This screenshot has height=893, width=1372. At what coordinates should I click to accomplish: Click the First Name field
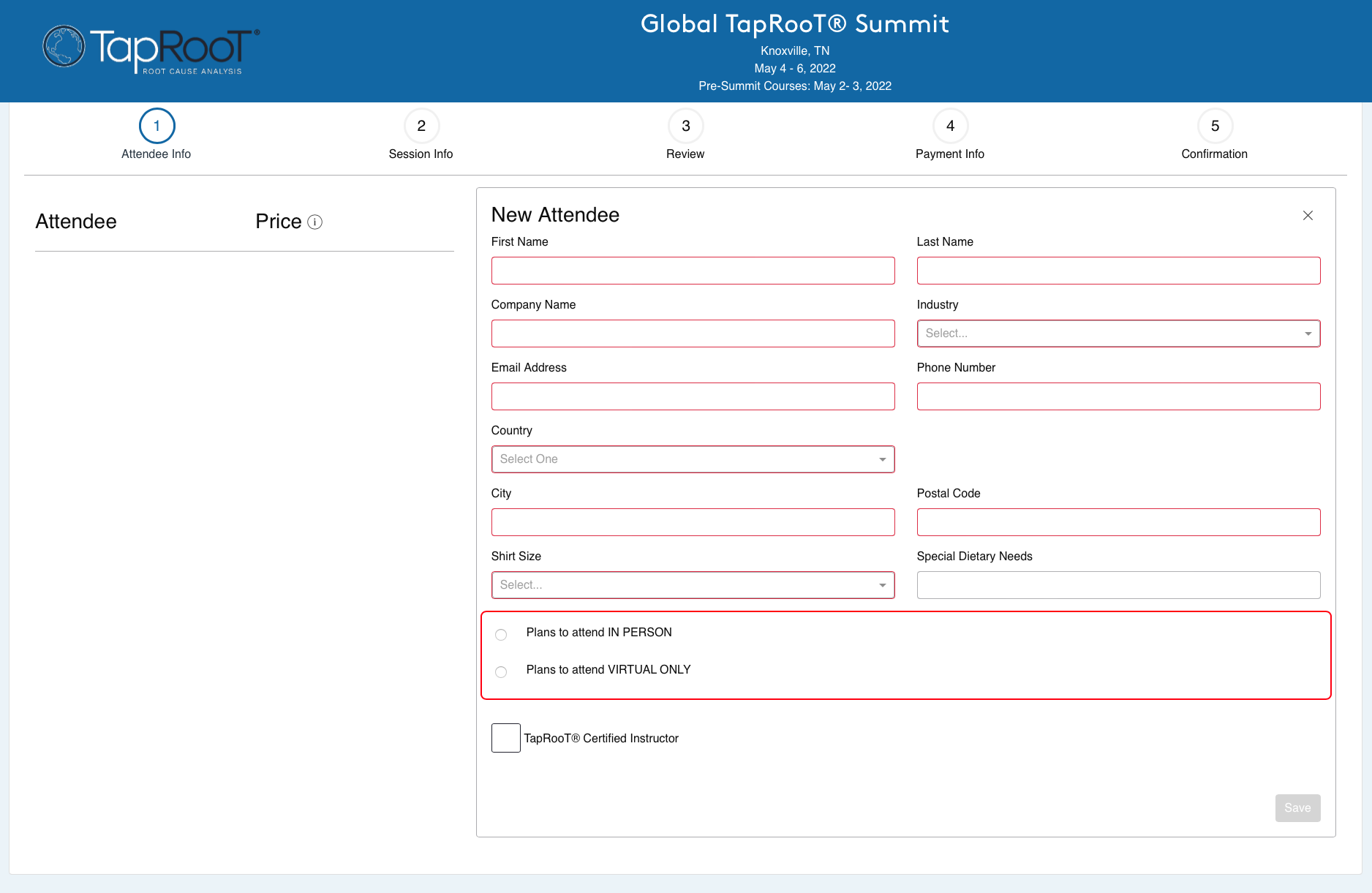point(693,271)
